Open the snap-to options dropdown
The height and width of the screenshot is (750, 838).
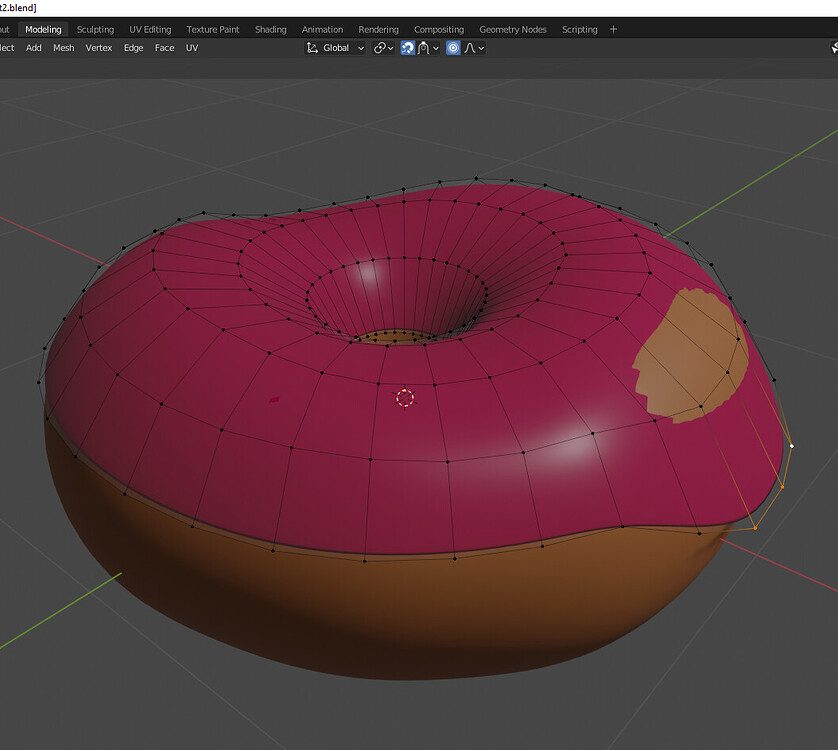pyautogui.click(x=435, y=47)
